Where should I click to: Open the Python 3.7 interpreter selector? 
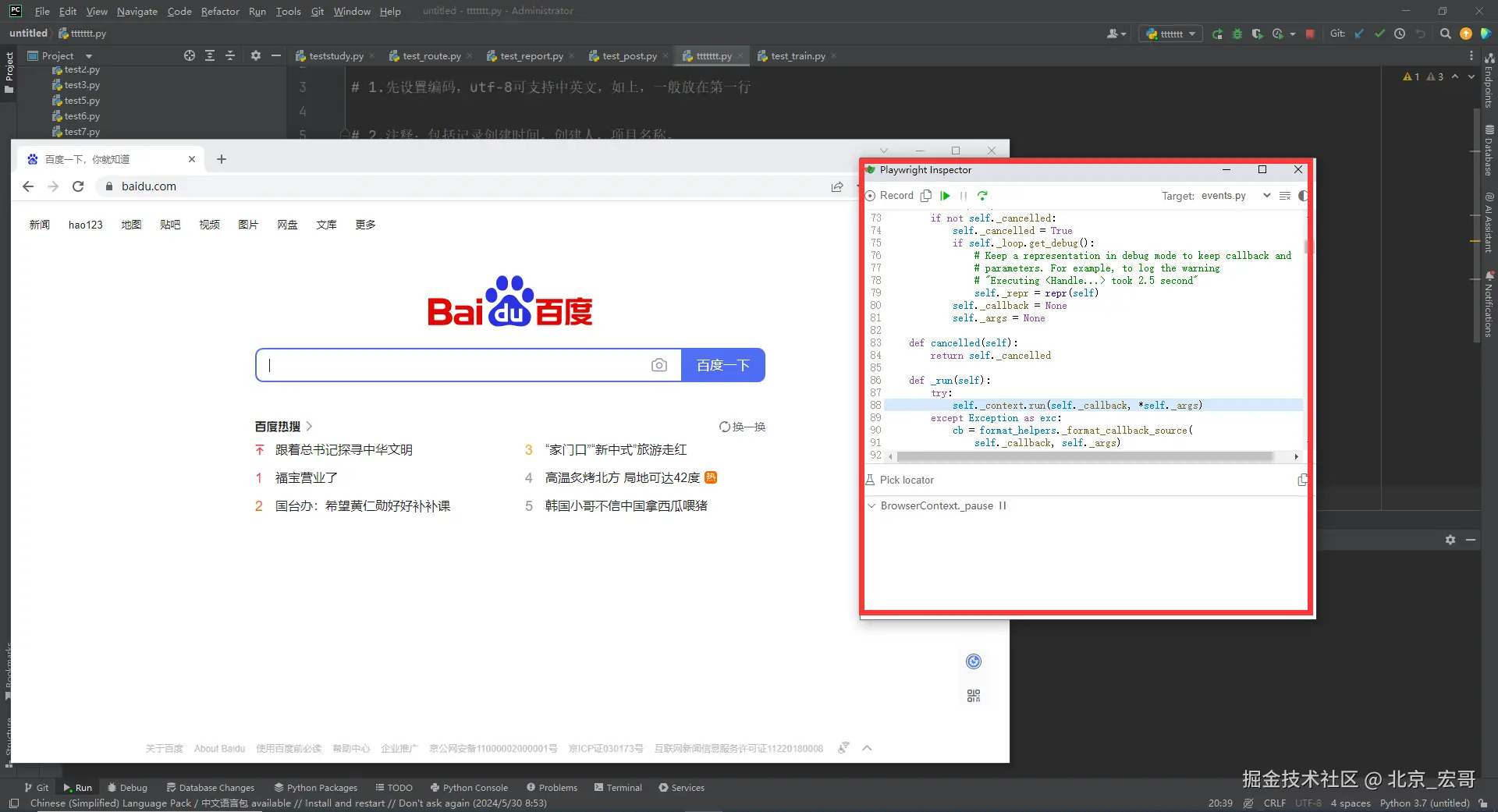click(x=1424, y=803)
